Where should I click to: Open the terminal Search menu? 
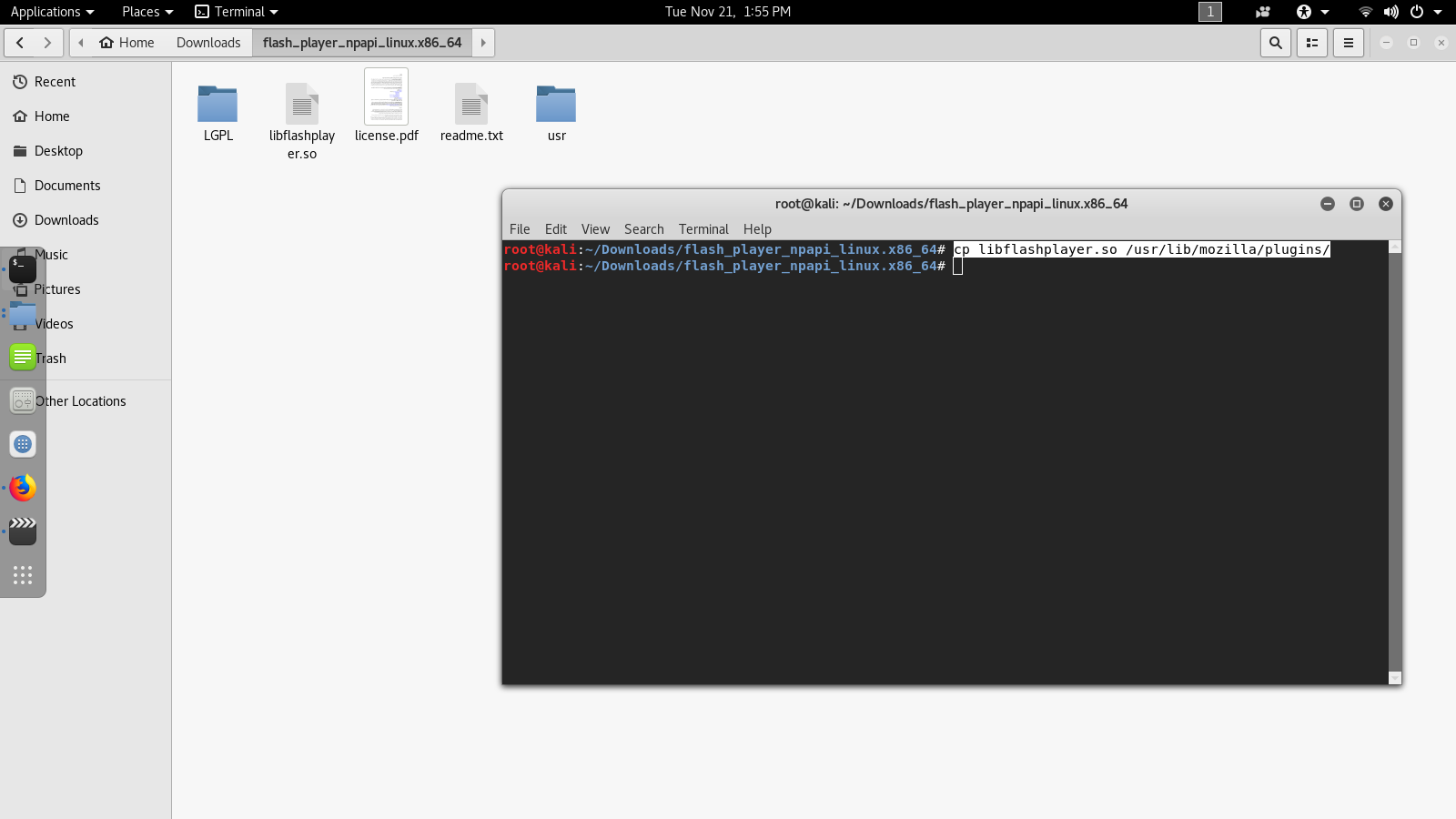point(644,229)
